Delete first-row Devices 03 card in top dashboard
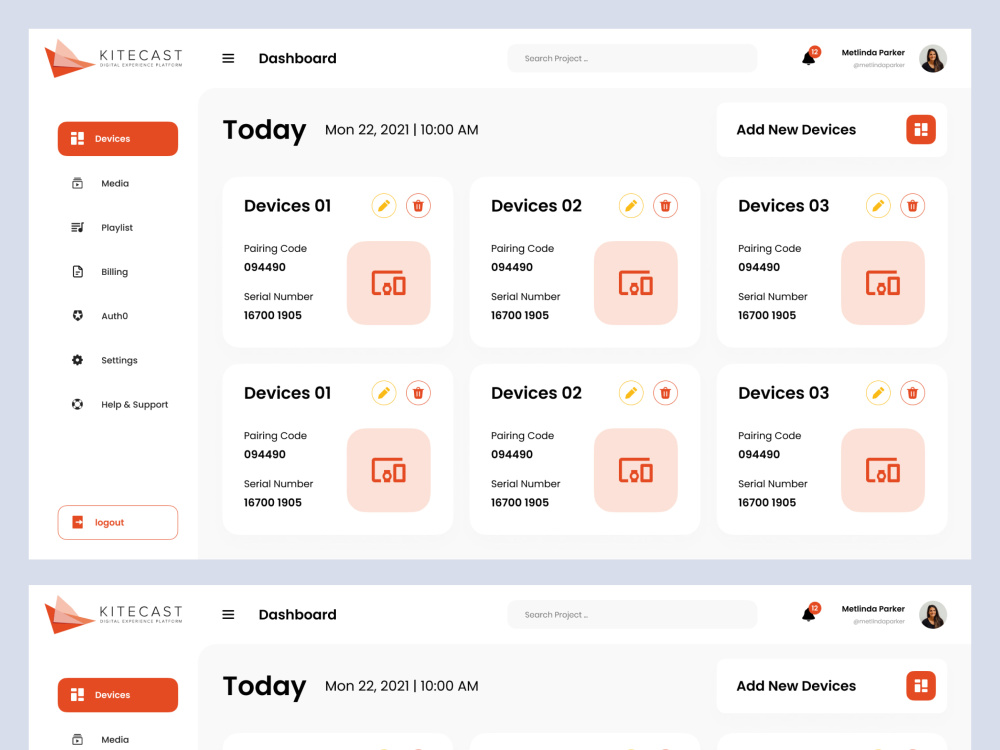1000x750 pixels. (x=913, y=206)
